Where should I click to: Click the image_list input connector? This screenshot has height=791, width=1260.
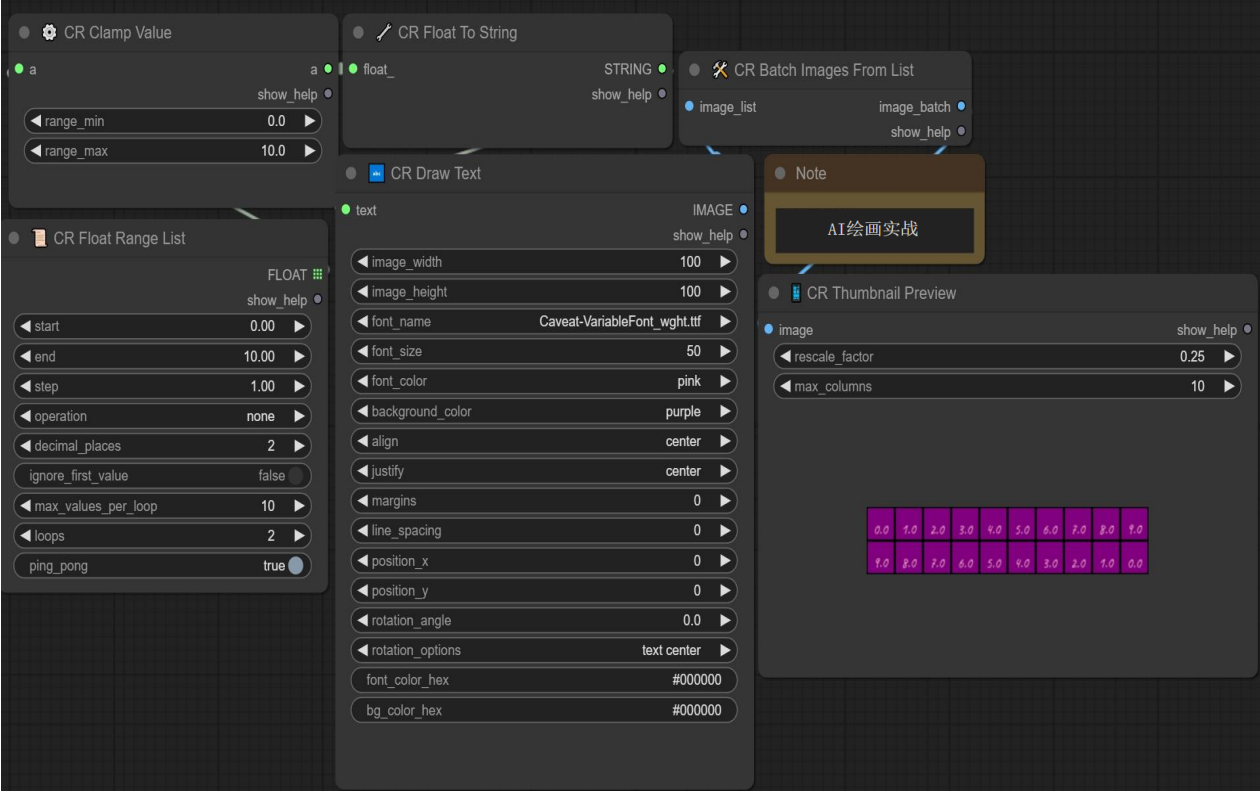[x=690, y=107]
